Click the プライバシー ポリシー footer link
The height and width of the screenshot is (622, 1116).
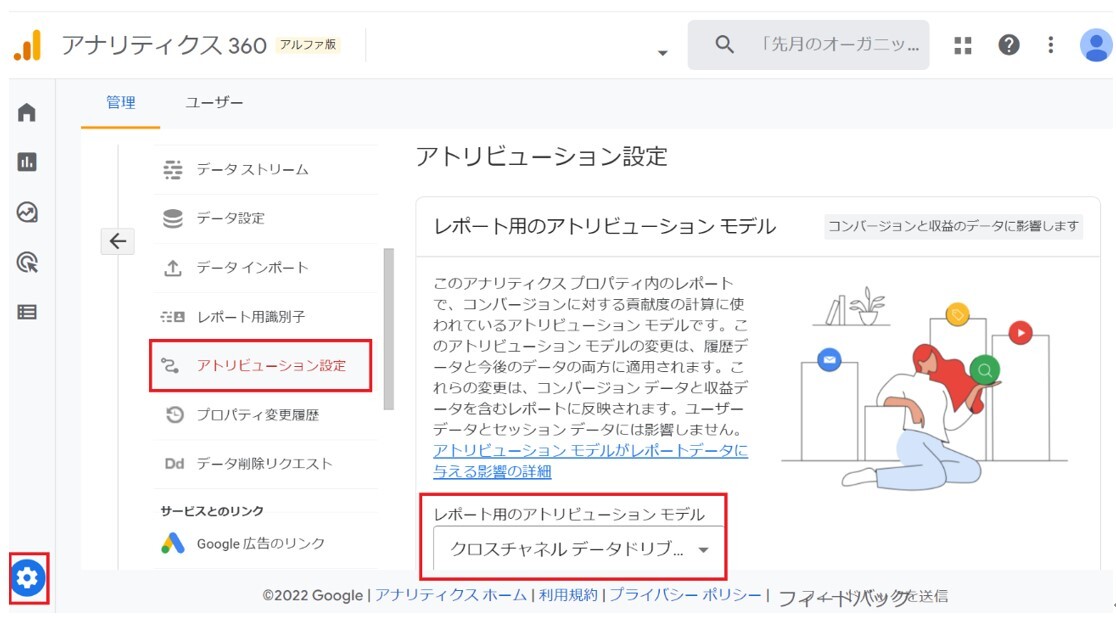(685, 595)
